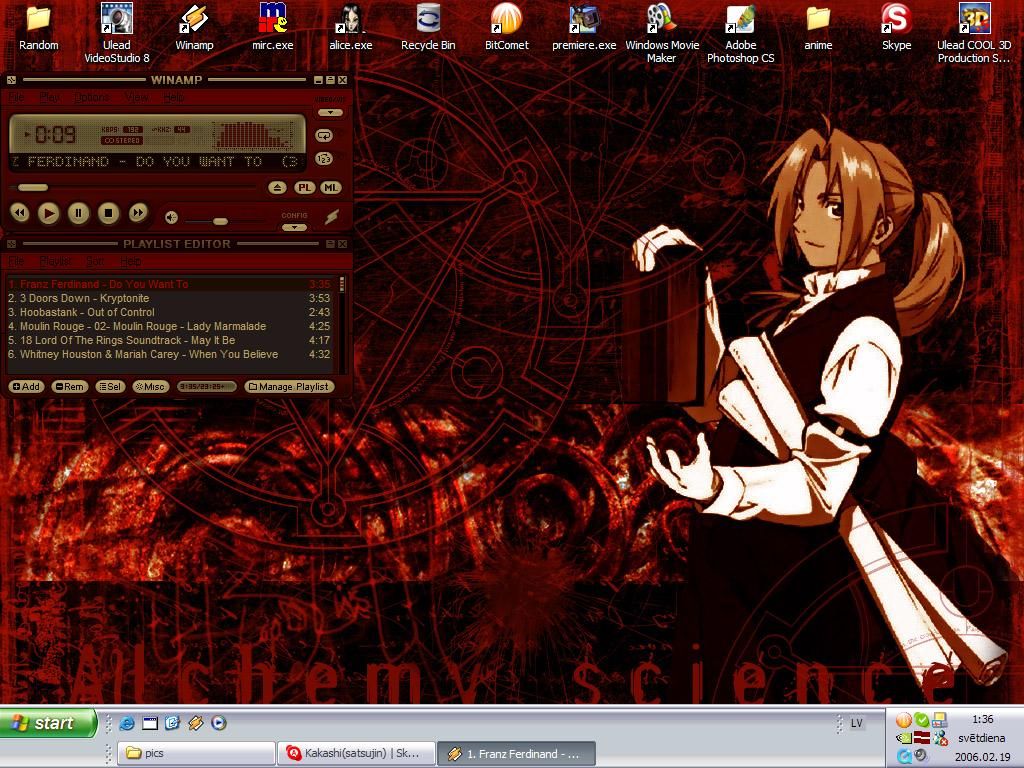Click the Winamp seek bar handle
The image size is (1024, 768).
click(33, 188)
